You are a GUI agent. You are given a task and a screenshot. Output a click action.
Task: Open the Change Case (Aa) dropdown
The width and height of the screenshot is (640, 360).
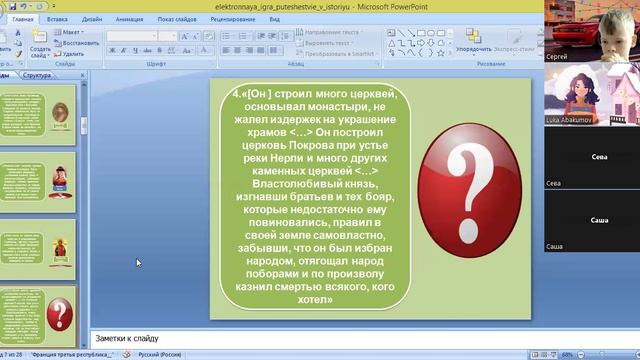[187, 50]
